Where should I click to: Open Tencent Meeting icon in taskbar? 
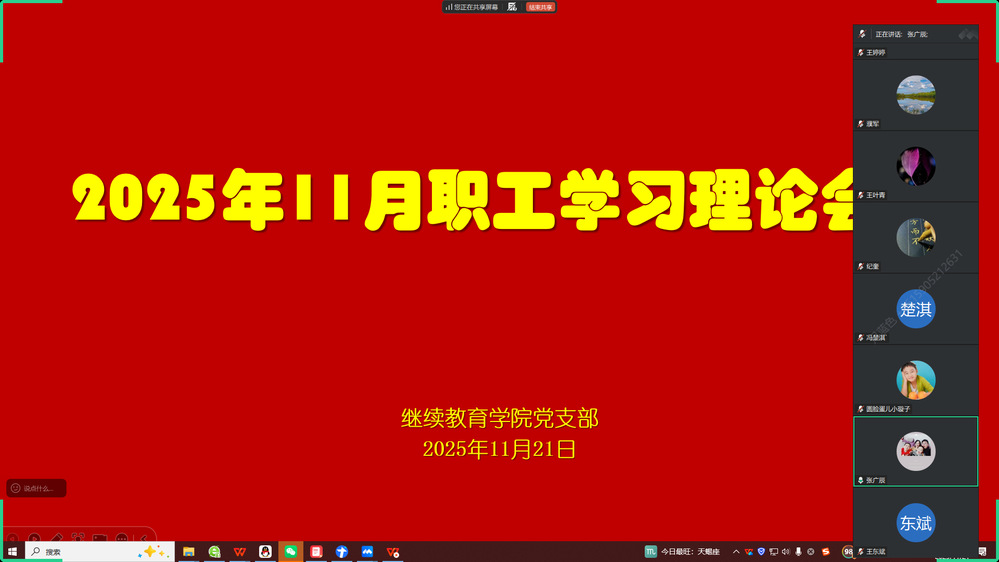(x=367, y=551)
